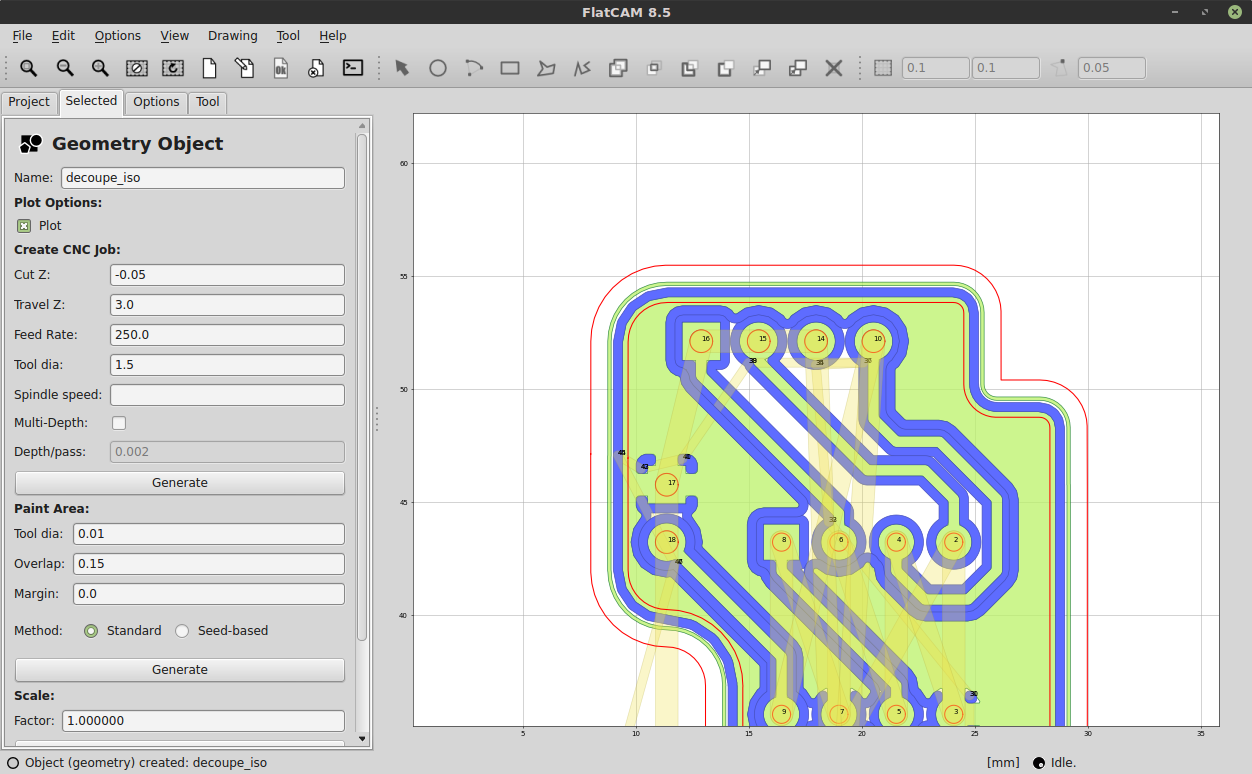Click the X delete shape icon
Image resolution: width=1252 pixels, height=774 pixels.
833,68
